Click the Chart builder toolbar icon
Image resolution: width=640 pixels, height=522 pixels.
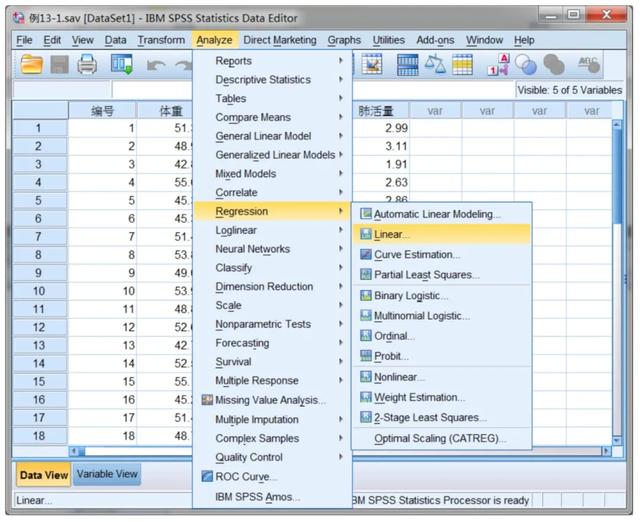coord(372,64)
